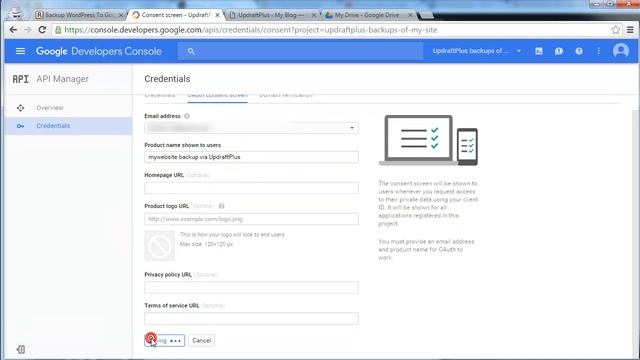The image size is (640, 360).
Task: Click the secure padlock icon
Action: click(x=58, y=30)
